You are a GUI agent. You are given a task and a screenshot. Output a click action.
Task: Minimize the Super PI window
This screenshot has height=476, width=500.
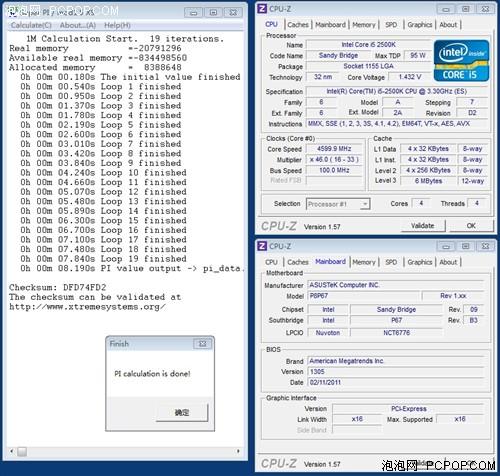193,12
